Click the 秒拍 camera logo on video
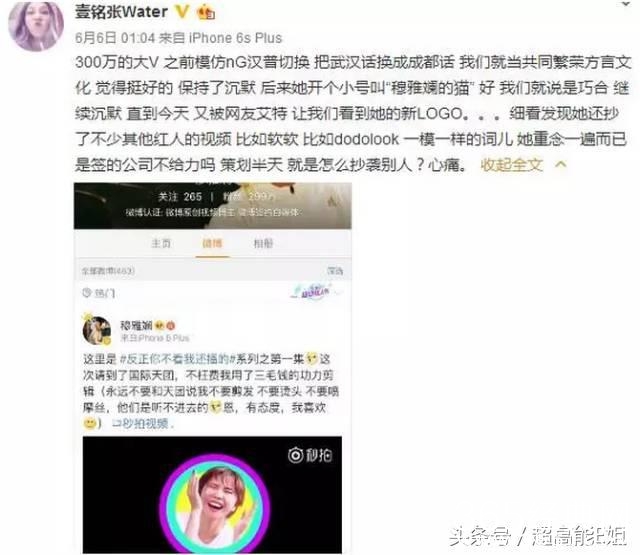This screenshot has height=555, width=640. click(x=310, y=455)
